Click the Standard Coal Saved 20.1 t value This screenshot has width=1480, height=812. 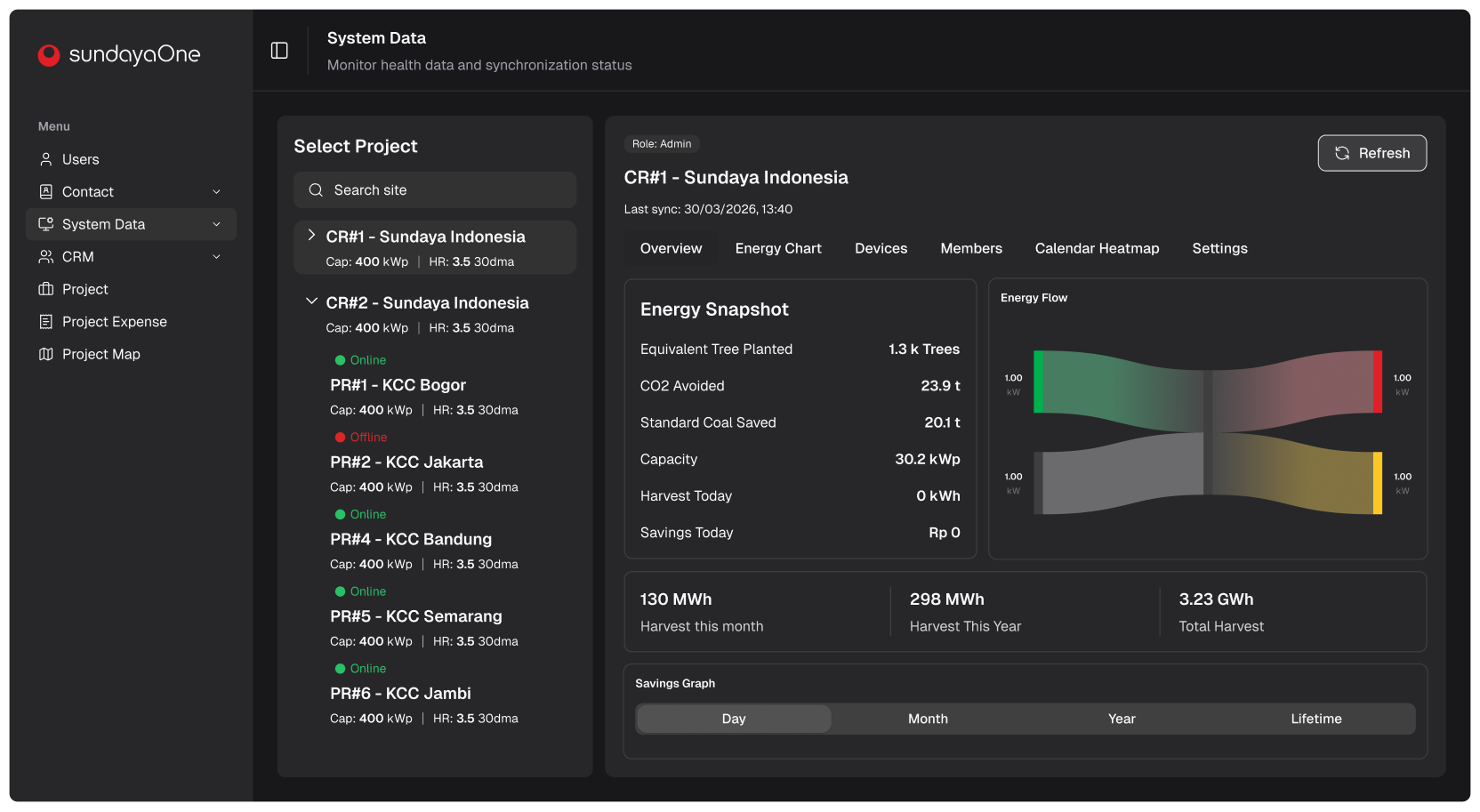tap(942, 422)
